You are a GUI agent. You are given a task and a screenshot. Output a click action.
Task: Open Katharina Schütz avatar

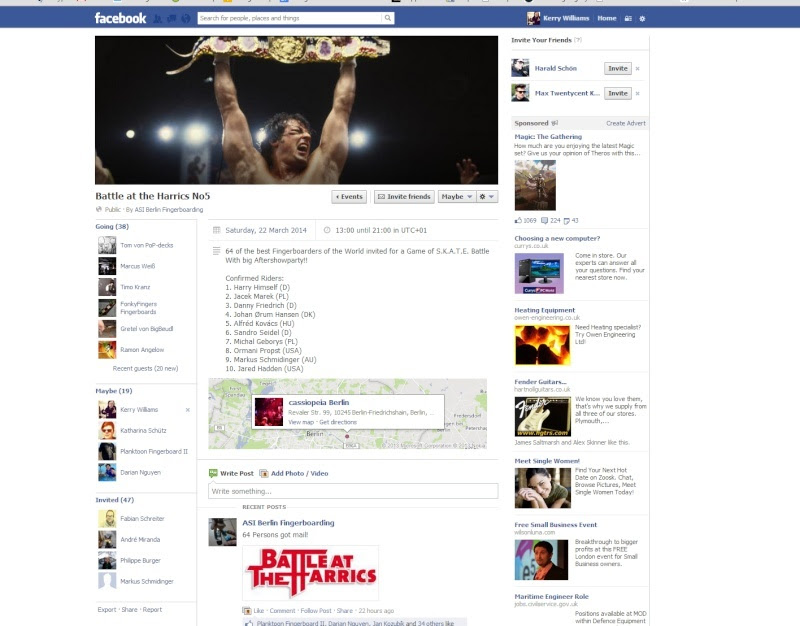tap(107, 431)
